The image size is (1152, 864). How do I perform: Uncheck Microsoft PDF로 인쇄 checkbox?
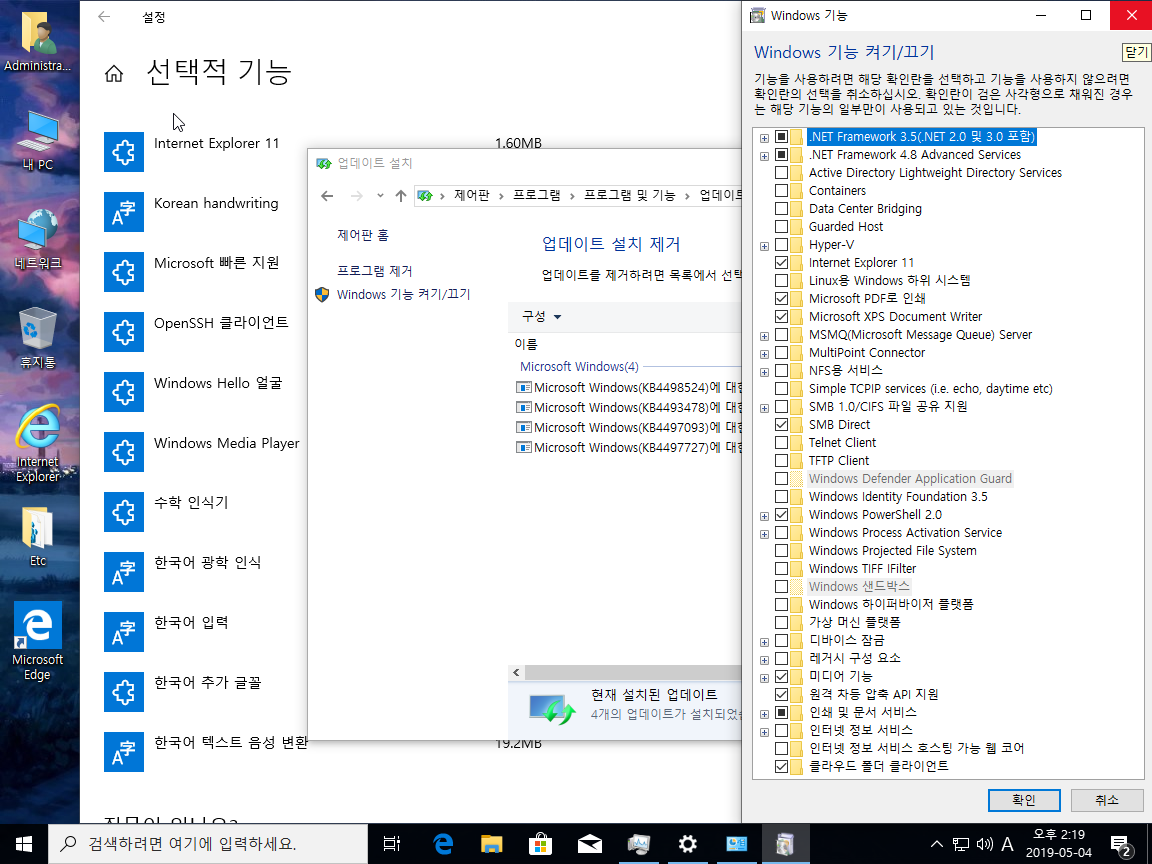click(x=782, y=298)
